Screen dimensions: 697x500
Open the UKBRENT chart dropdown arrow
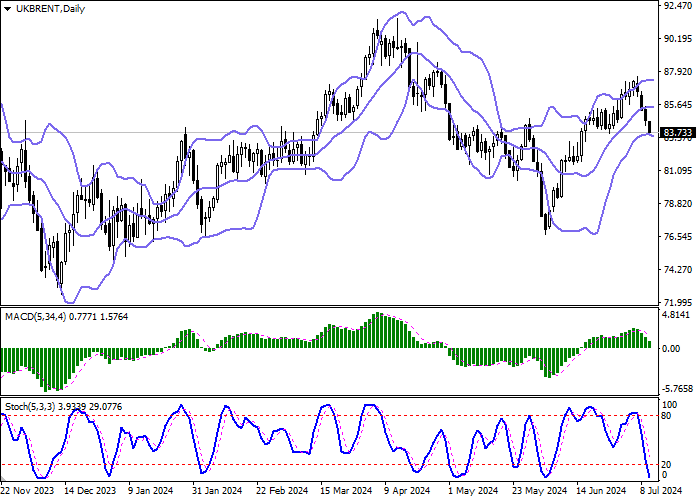(x=8, y=9)
